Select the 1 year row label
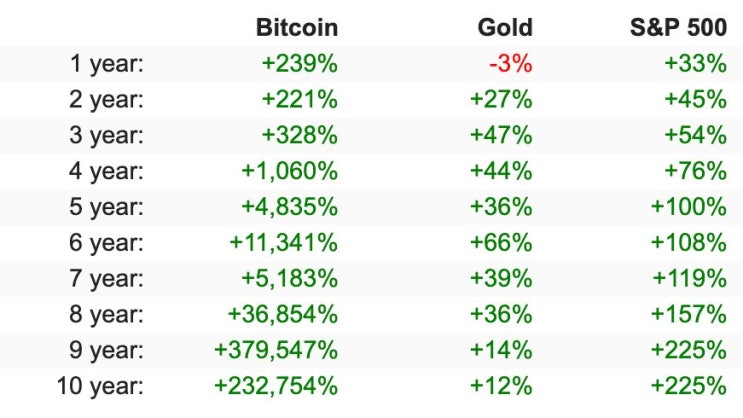743x418 pixels. point(106,64)
